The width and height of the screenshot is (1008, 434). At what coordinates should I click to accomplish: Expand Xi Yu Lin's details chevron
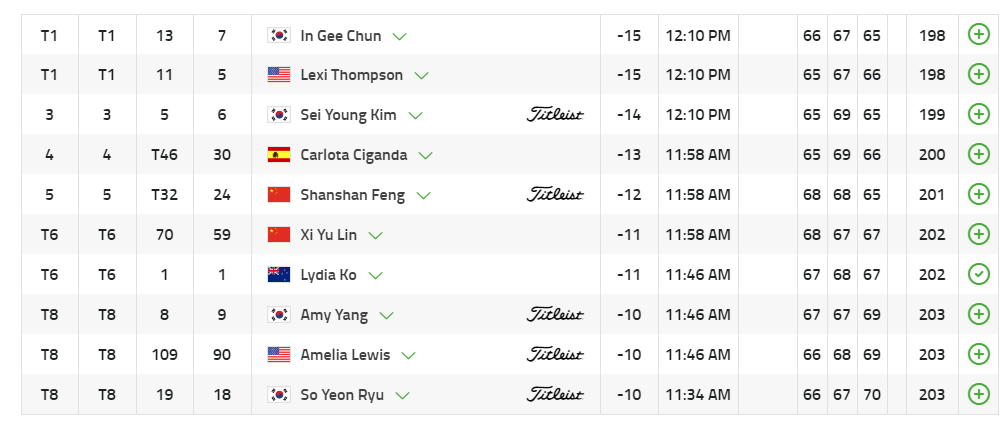tap(376, 236)
